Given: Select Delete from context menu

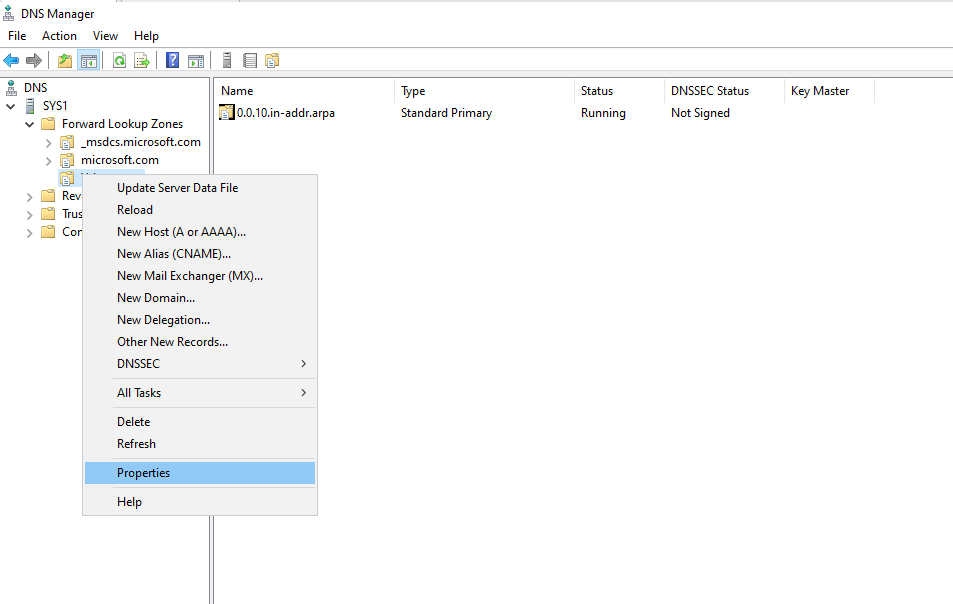Looking at the screenshot, I should click(200, 422).
